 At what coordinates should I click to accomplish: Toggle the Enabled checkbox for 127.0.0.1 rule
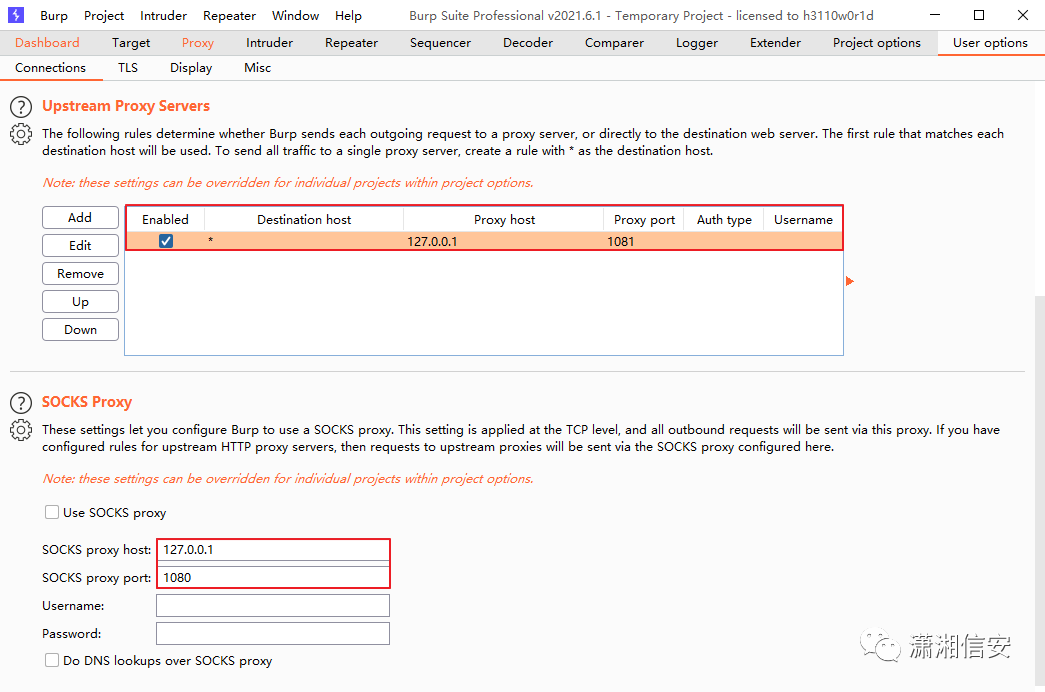click(x=166, y=241)
